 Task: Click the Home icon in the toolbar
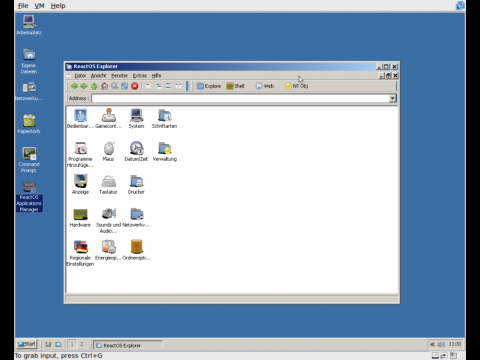coord(104,86)
